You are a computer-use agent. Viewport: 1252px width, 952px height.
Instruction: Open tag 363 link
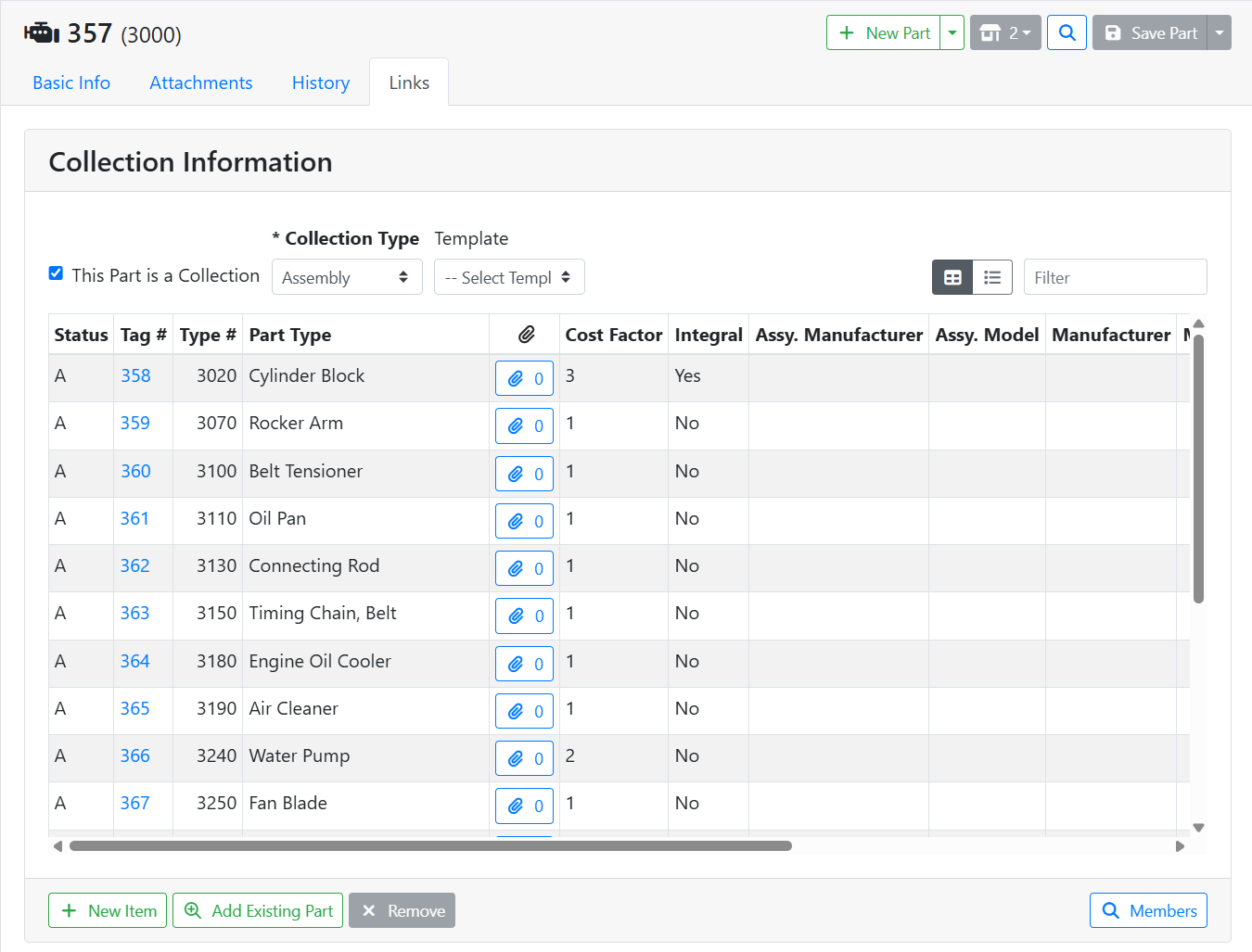pos(134,613)
